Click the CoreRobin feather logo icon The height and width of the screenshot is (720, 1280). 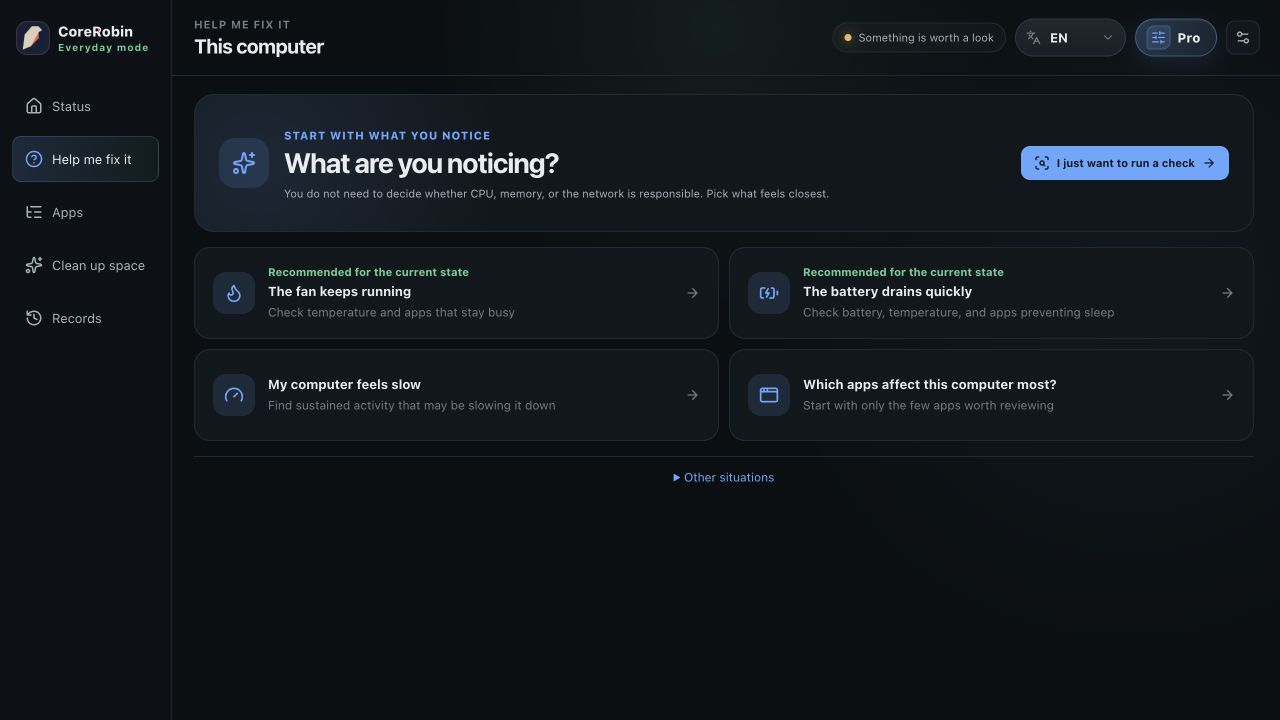click(x=33, y=38)
